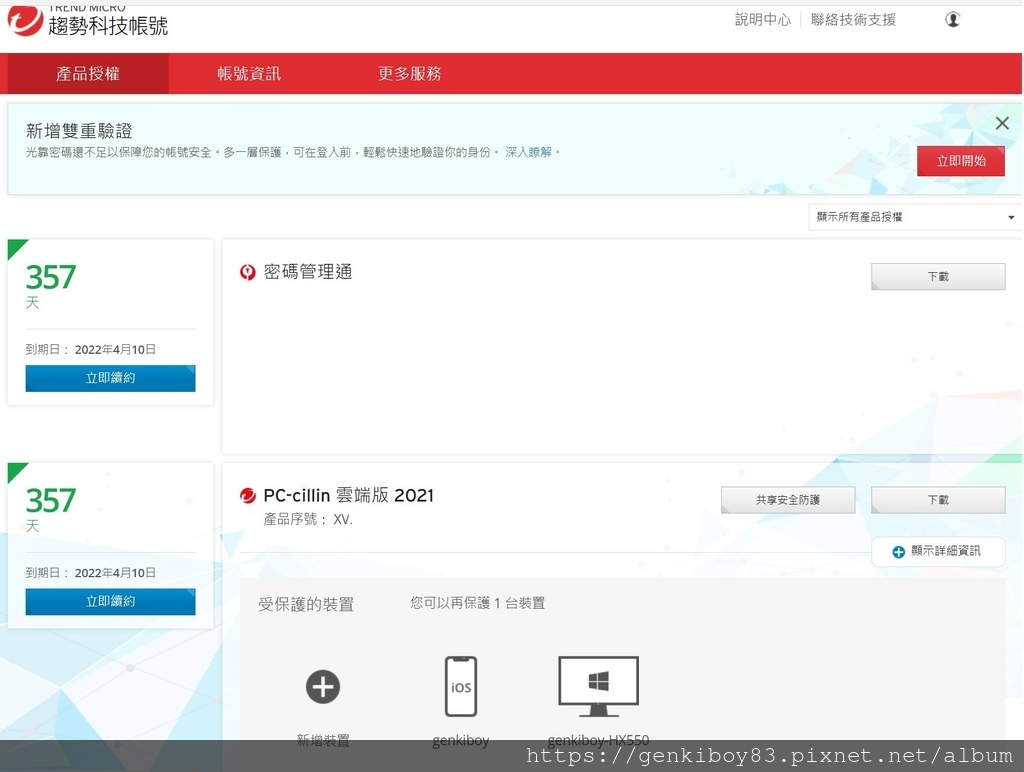This screenshot has width=1024, height=772.
Task: Click the 產品序號 XV. serial number text
Action: [308, 519]
